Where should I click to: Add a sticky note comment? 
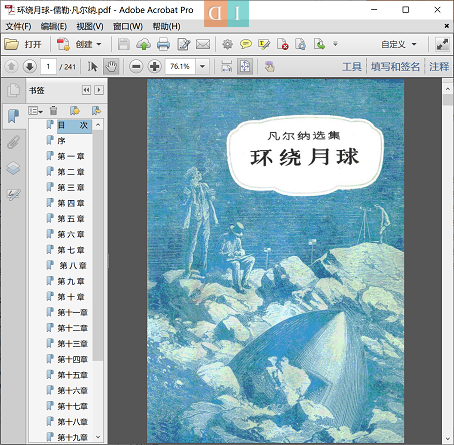pos(245,44)
